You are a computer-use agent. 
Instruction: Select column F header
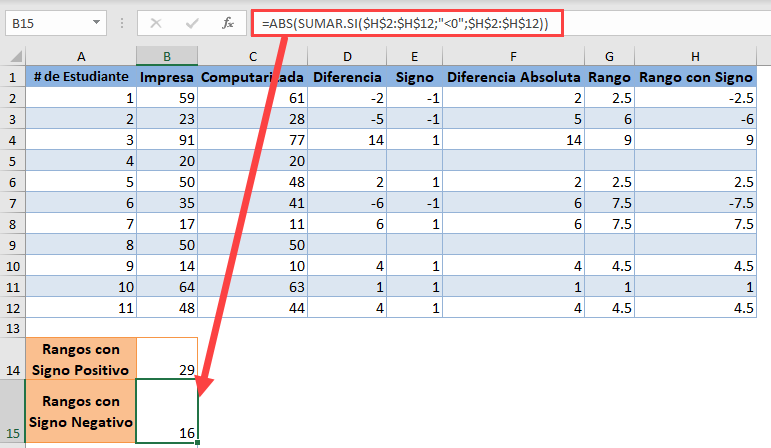(513, 56)
